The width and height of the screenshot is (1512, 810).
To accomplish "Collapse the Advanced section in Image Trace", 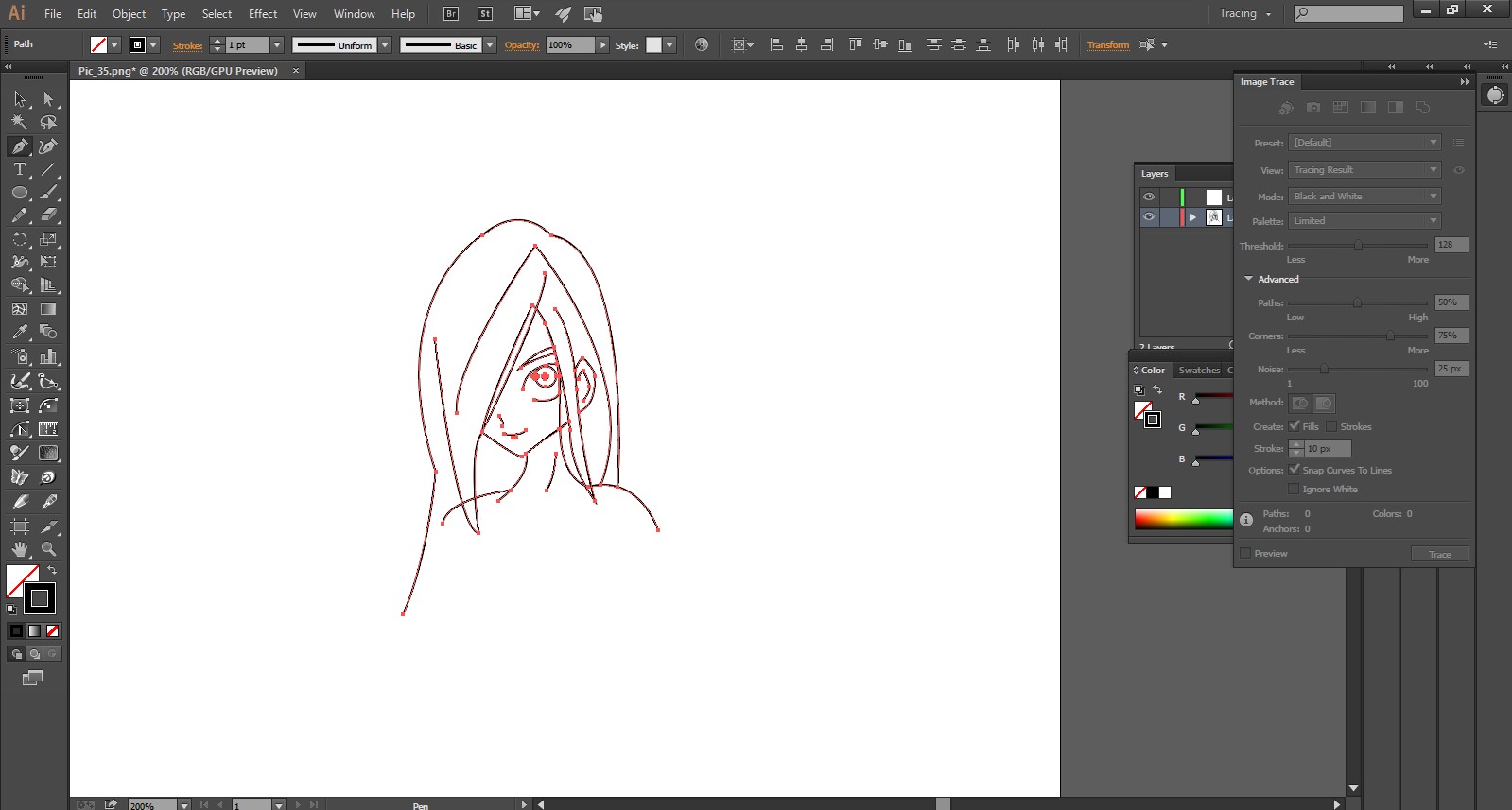I will coord(1249,279).
